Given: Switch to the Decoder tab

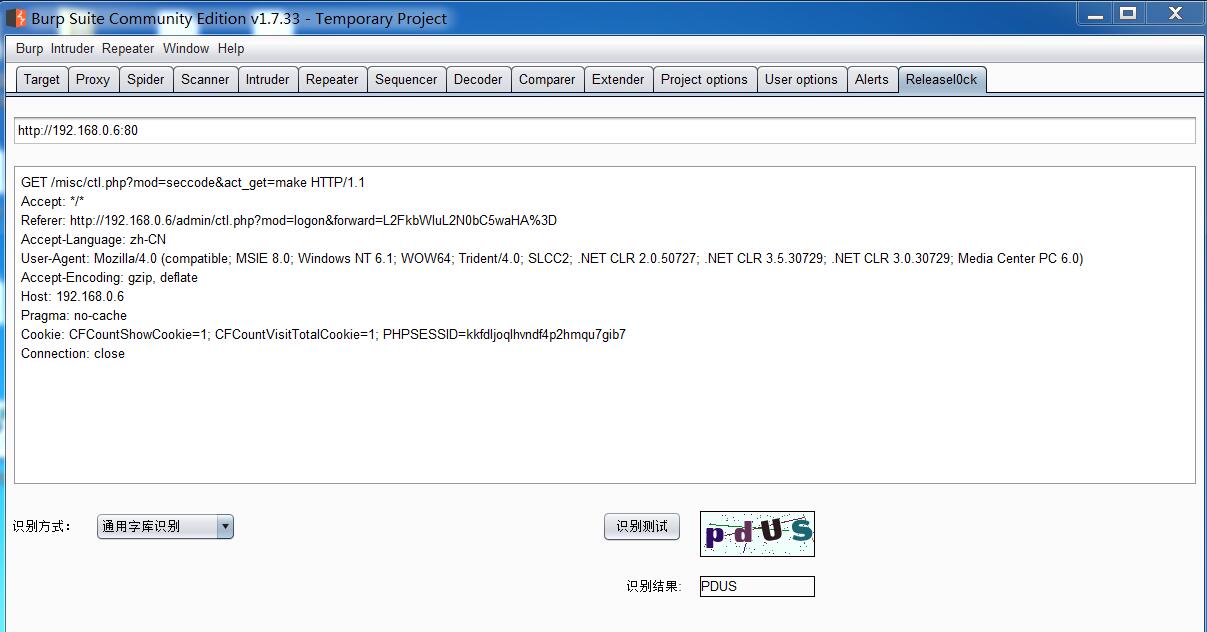Looking at the screenshot, I should tap(478, 80).
